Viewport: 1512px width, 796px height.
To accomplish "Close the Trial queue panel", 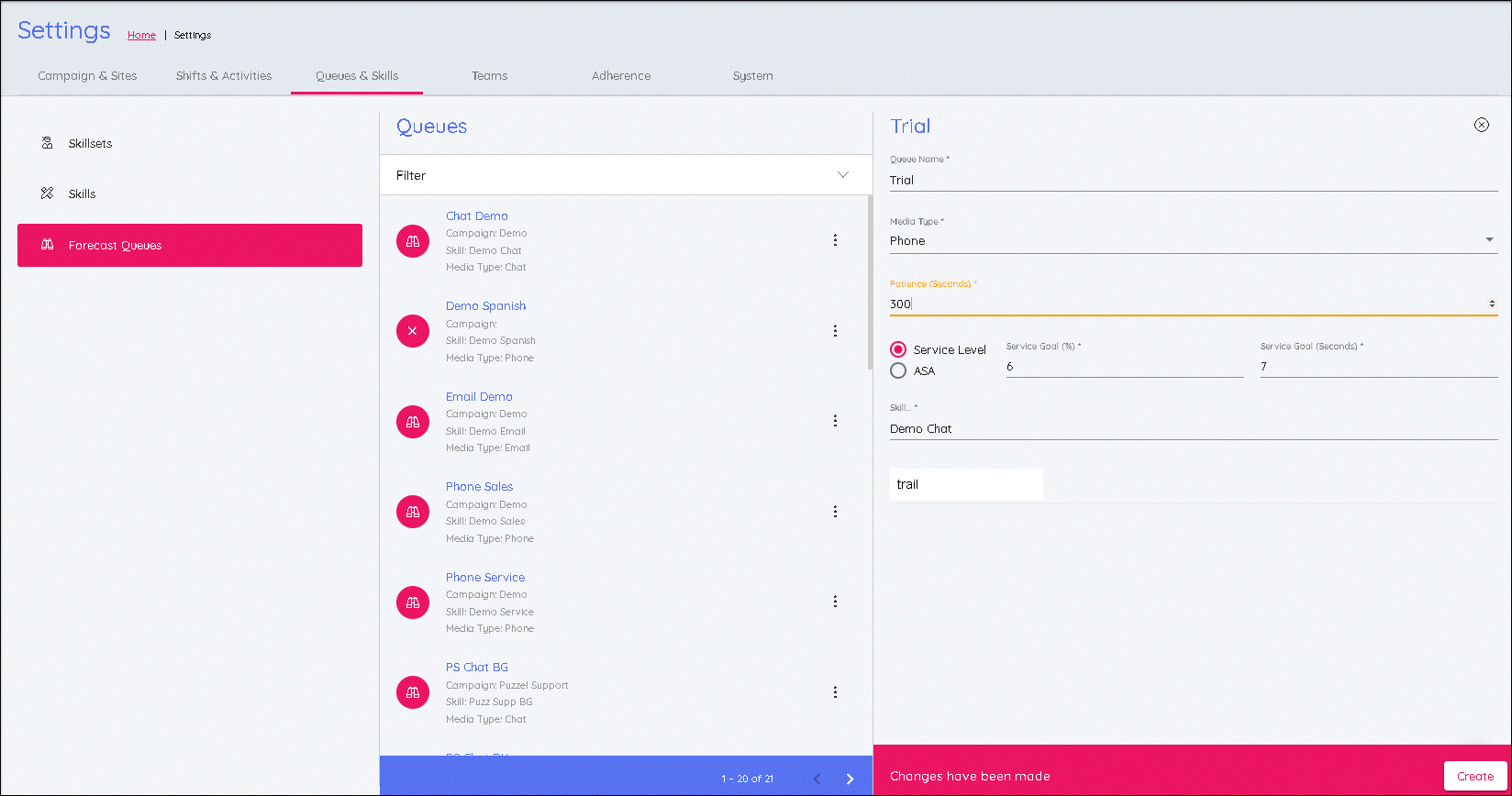I will pos(1481,125).
